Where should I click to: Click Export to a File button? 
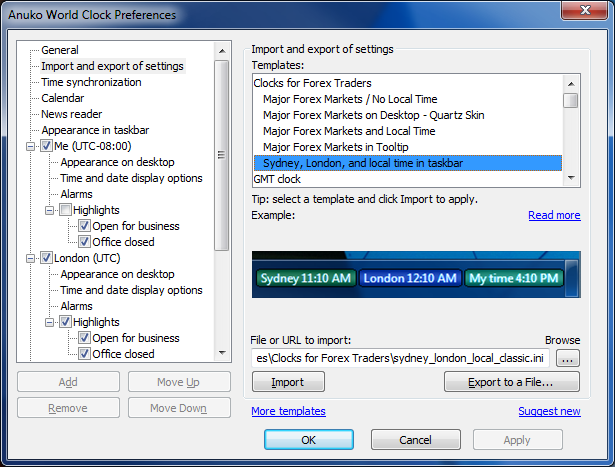click(511, 382)
